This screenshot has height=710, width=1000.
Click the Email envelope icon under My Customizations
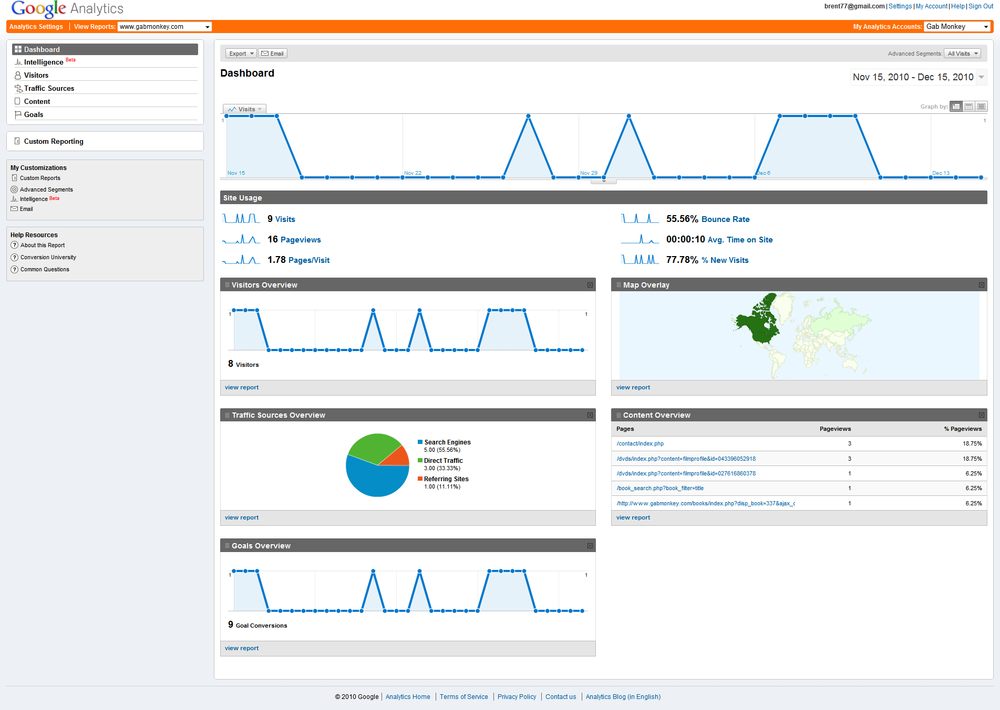coord(14,209)
